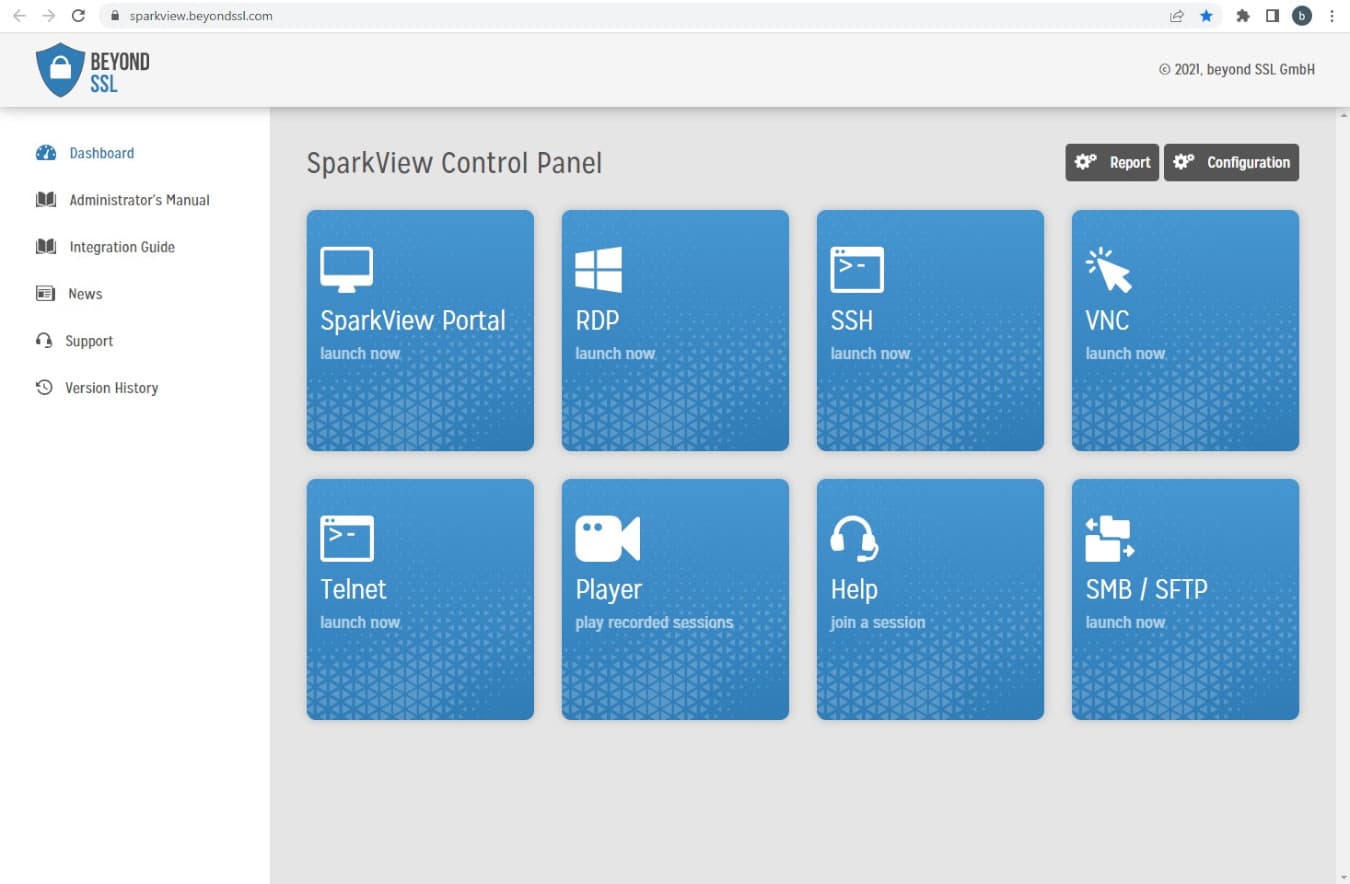Image resolution: width=1350 pixels, height=884 pixels.
Task: Click the bookmark star icon in address bar
Action: [x=1206, y=16]
